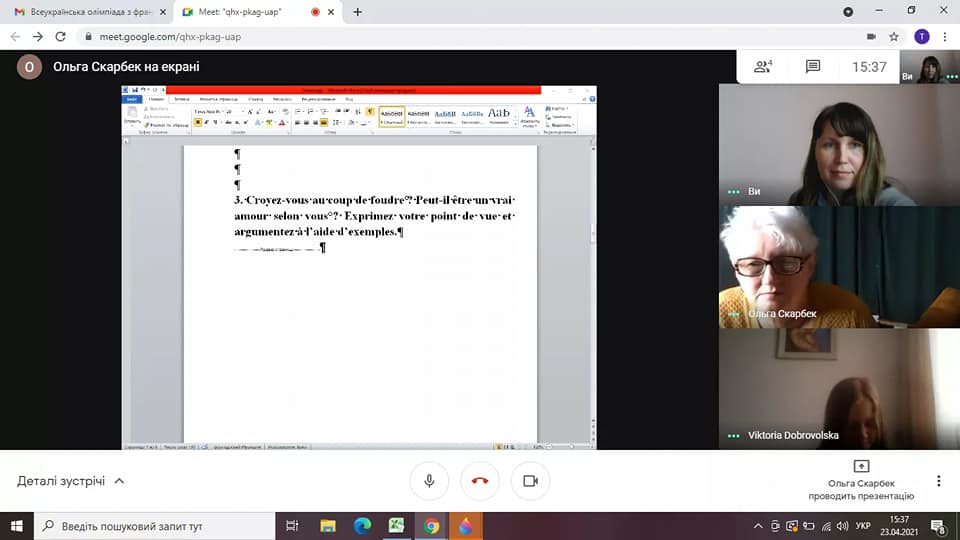The image size is (960, 540).
Task: Open a new Chrome tab
Action: click(358, 12)
